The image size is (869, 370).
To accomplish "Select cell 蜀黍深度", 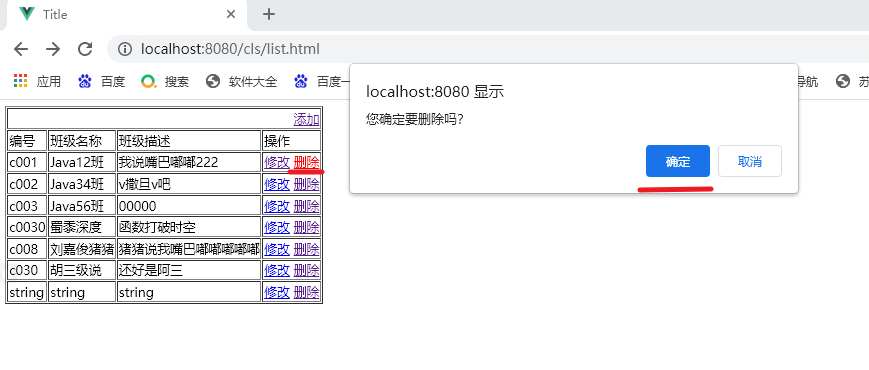I will (x=82, y=227).
